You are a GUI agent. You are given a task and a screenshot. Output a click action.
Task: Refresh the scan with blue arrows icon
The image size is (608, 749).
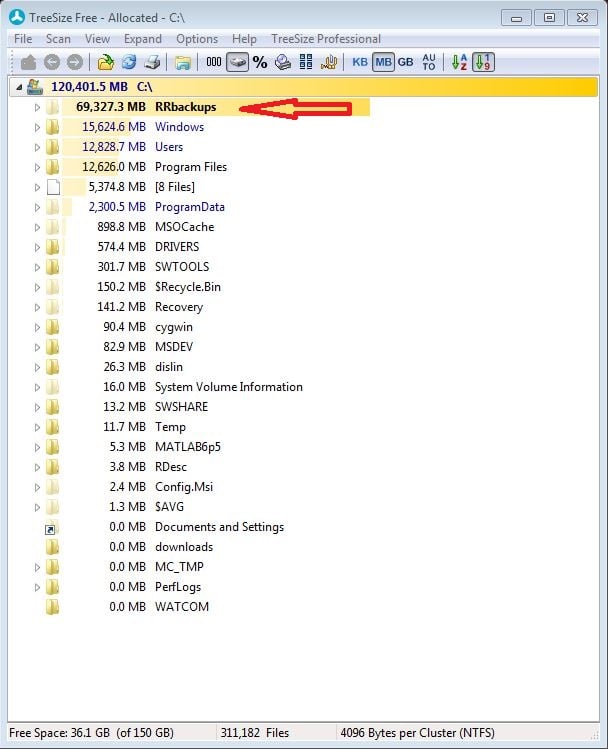[129, 62]
